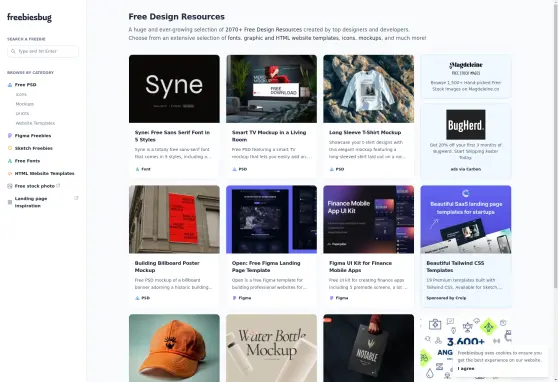Click Figma tag icon on Finance Mobile Apps card

tap(331, 298)
